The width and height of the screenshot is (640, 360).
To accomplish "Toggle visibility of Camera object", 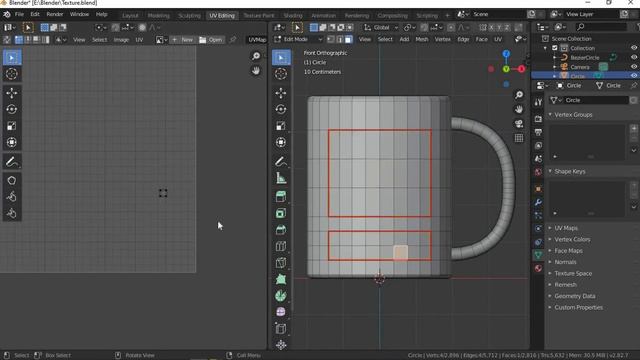I will [x=634, y=67].
